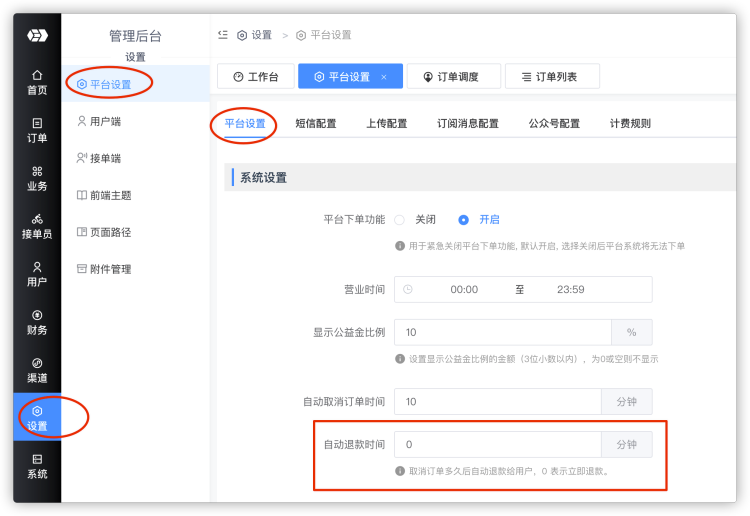Select the 平台设置 configuration tab
The width and height of the screenshot is (750, 516).
click(x=245, y=123)
